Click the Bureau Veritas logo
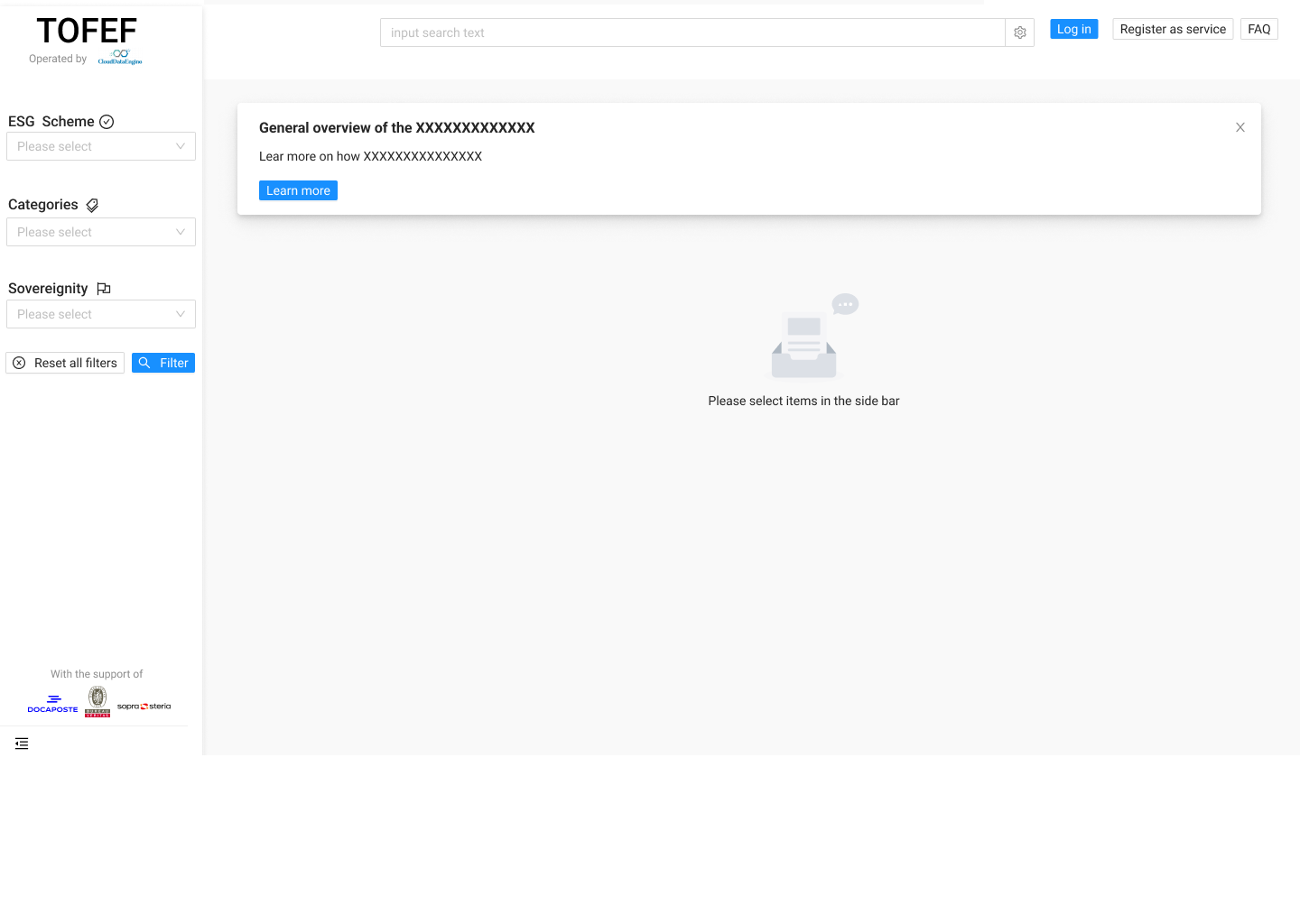Viewport: 1300px width, 924px height. click(x=97, y=701)
